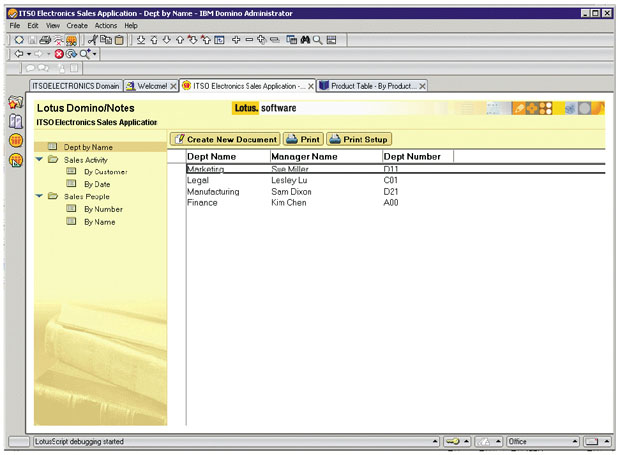Collapse the Sales Activity folder triangle
Image resolution: width=620 pixels, height=455 pixels.
click(40, 159)
